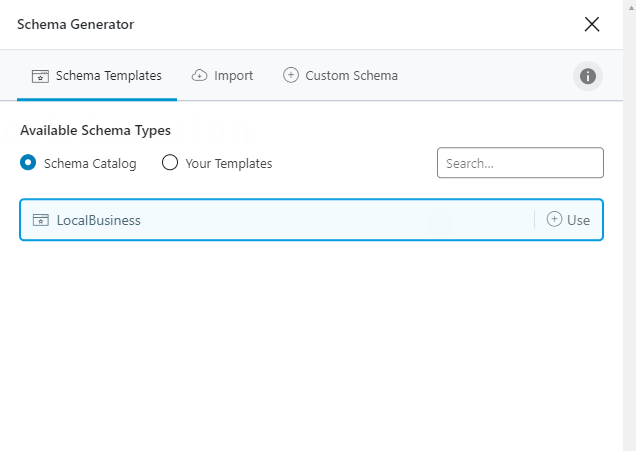Open the Import tab label
The width and height of the screenshot is (636, 451).
click(x=233, y=76)
